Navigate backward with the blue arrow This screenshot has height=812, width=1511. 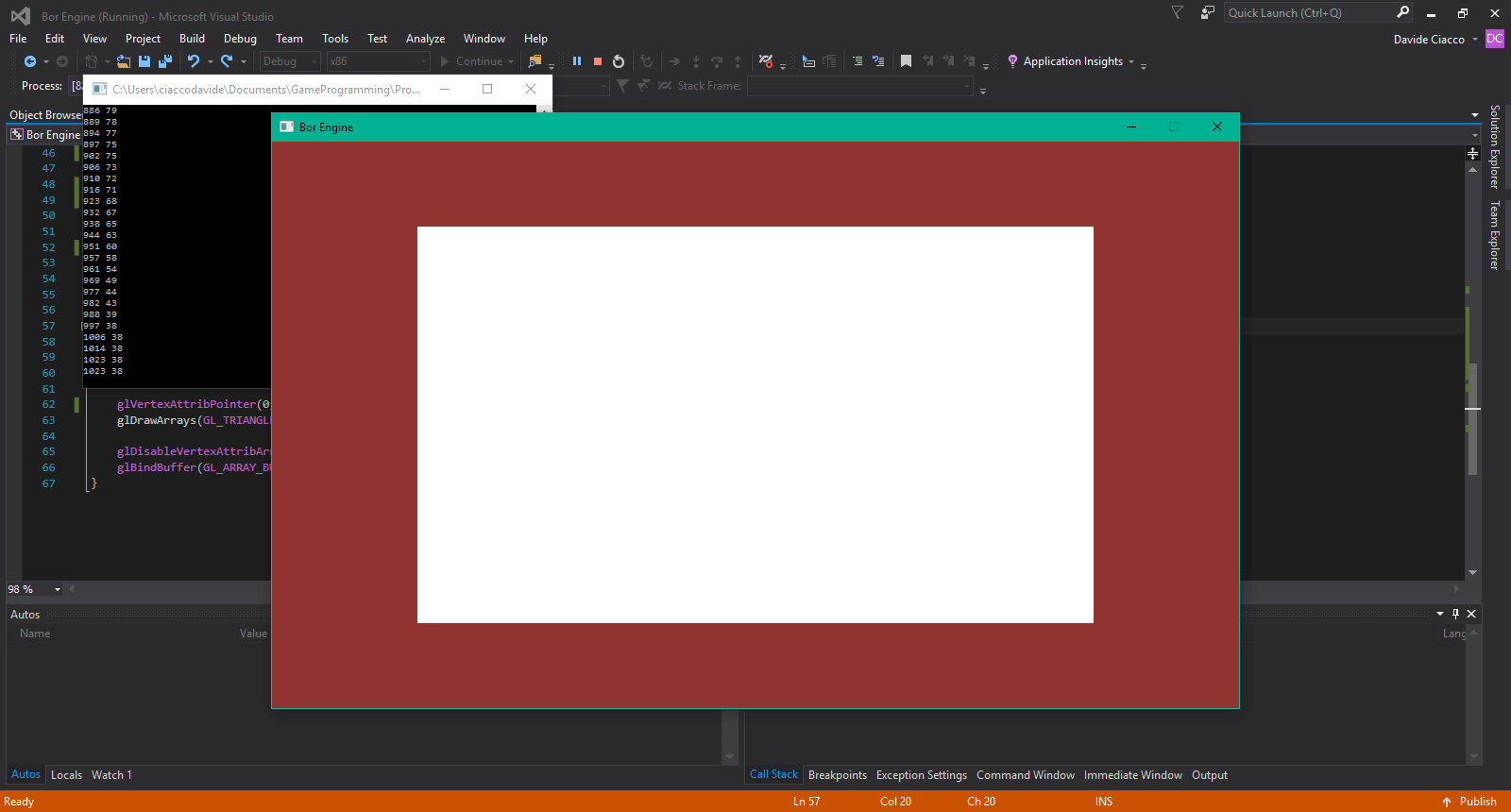(30, 61)
